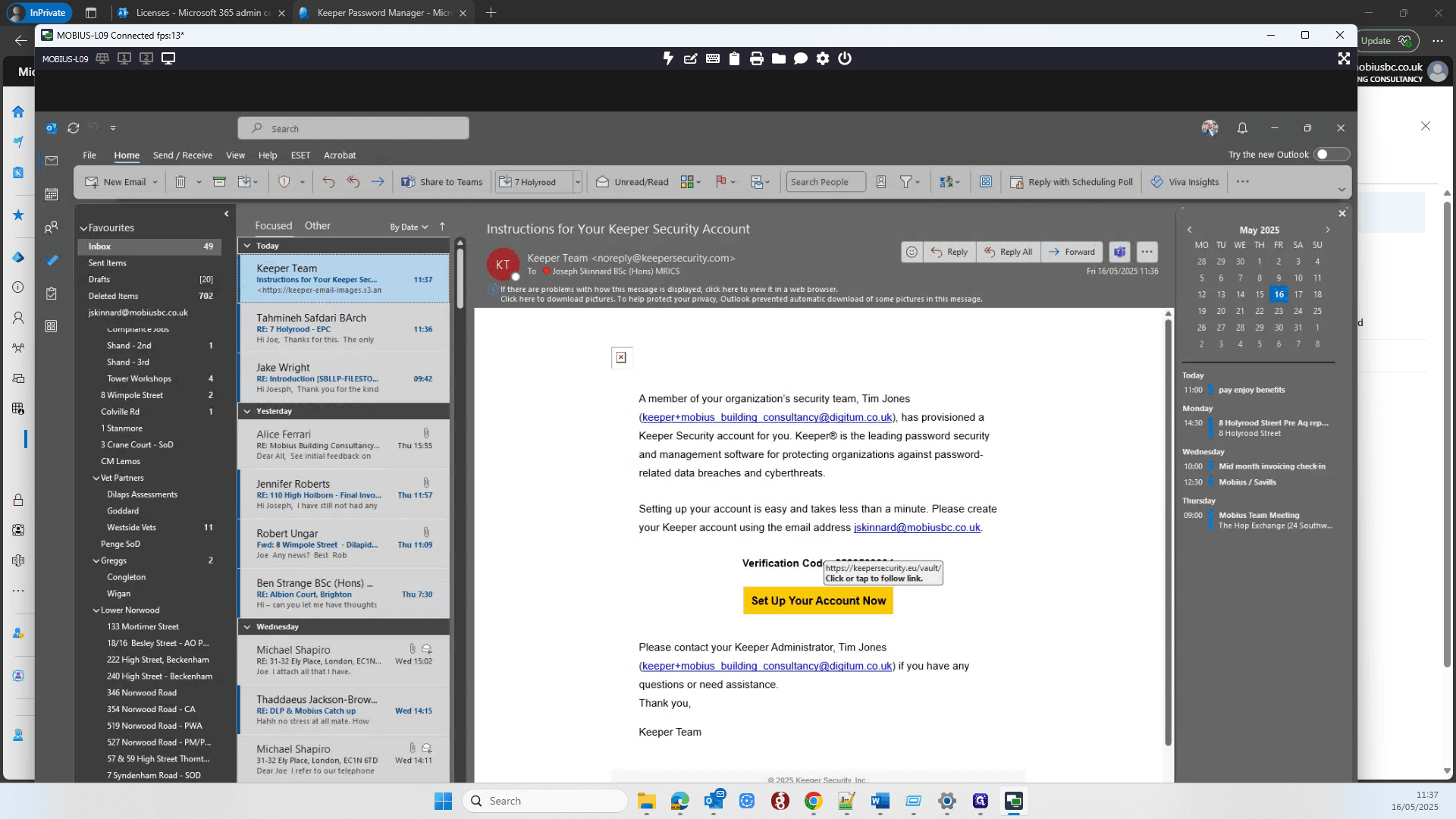Open the Tasks icon in Outlook navigation bar
1456x819 pixels.
pos(52,293)
